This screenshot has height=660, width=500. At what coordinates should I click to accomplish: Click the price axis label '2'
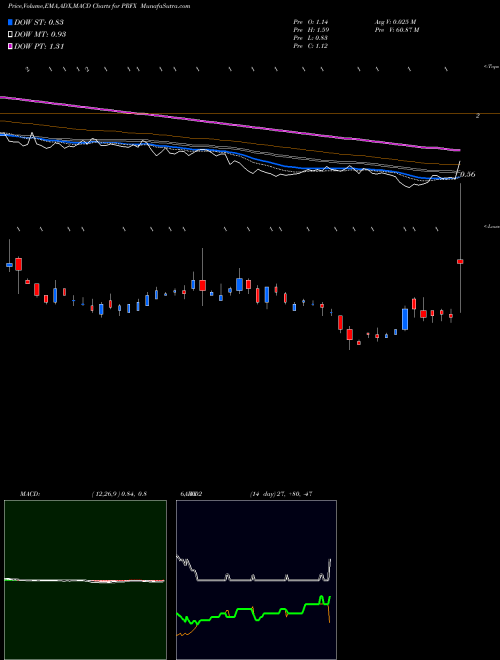[477, 116]
